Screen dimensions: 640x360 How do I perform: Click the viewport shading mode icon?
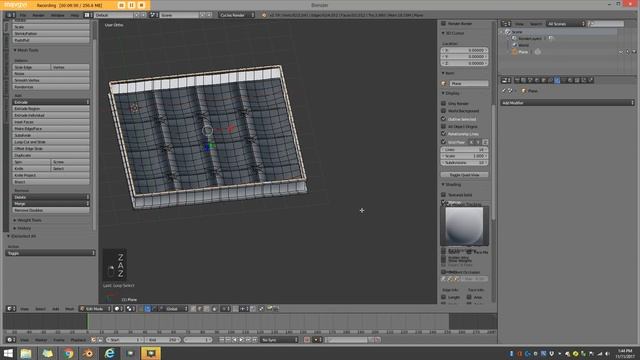point(118,309)
